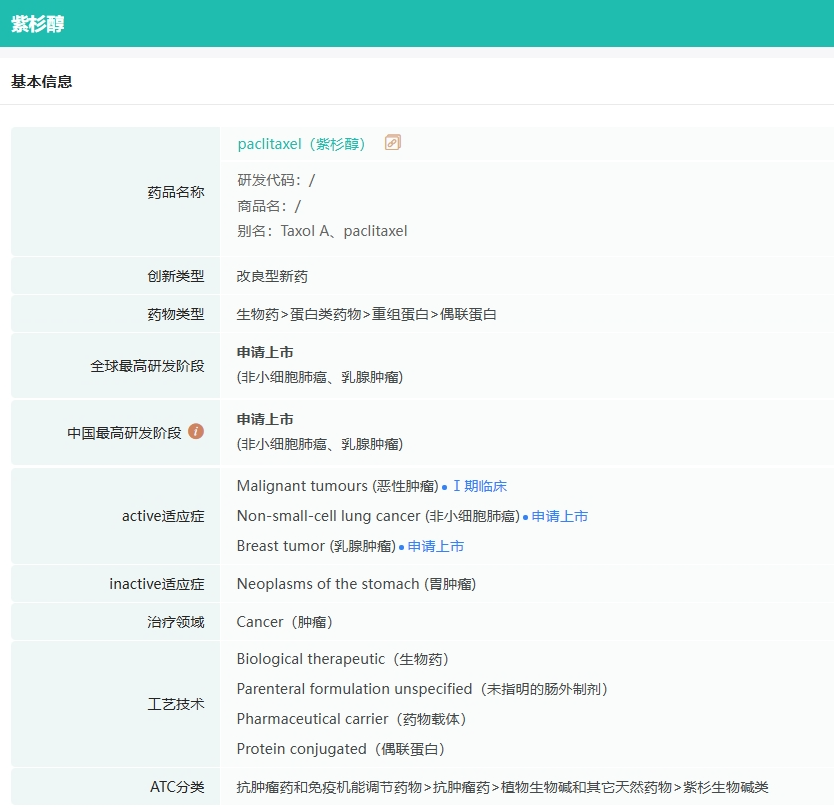Click the ATC分类 classification path text
Image resolution: width=834 pixels, height=809 pixels.
tap(502, 788)
